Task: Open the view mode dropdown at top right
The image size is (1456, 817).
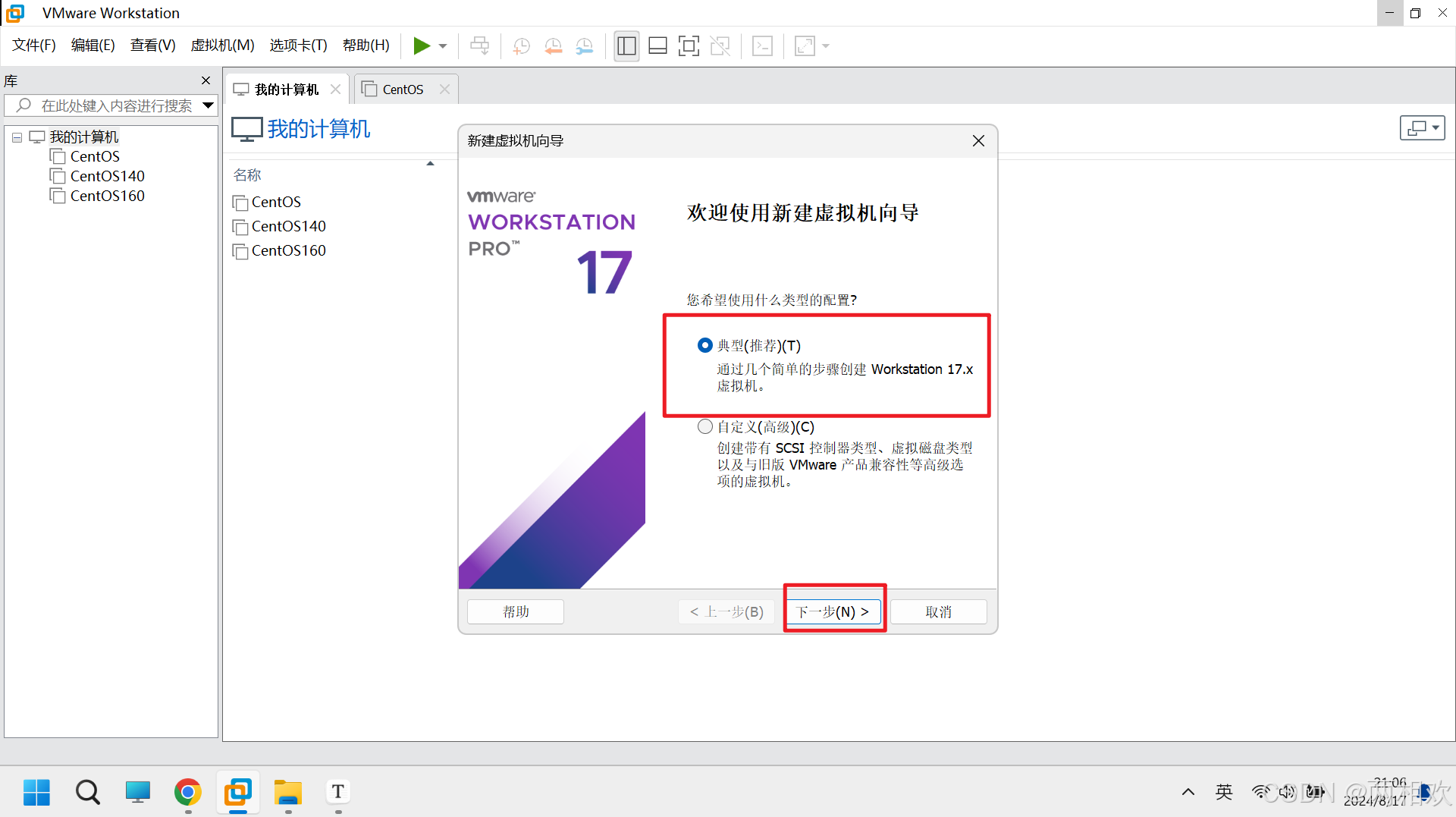Action: (x=1422, y=128)
